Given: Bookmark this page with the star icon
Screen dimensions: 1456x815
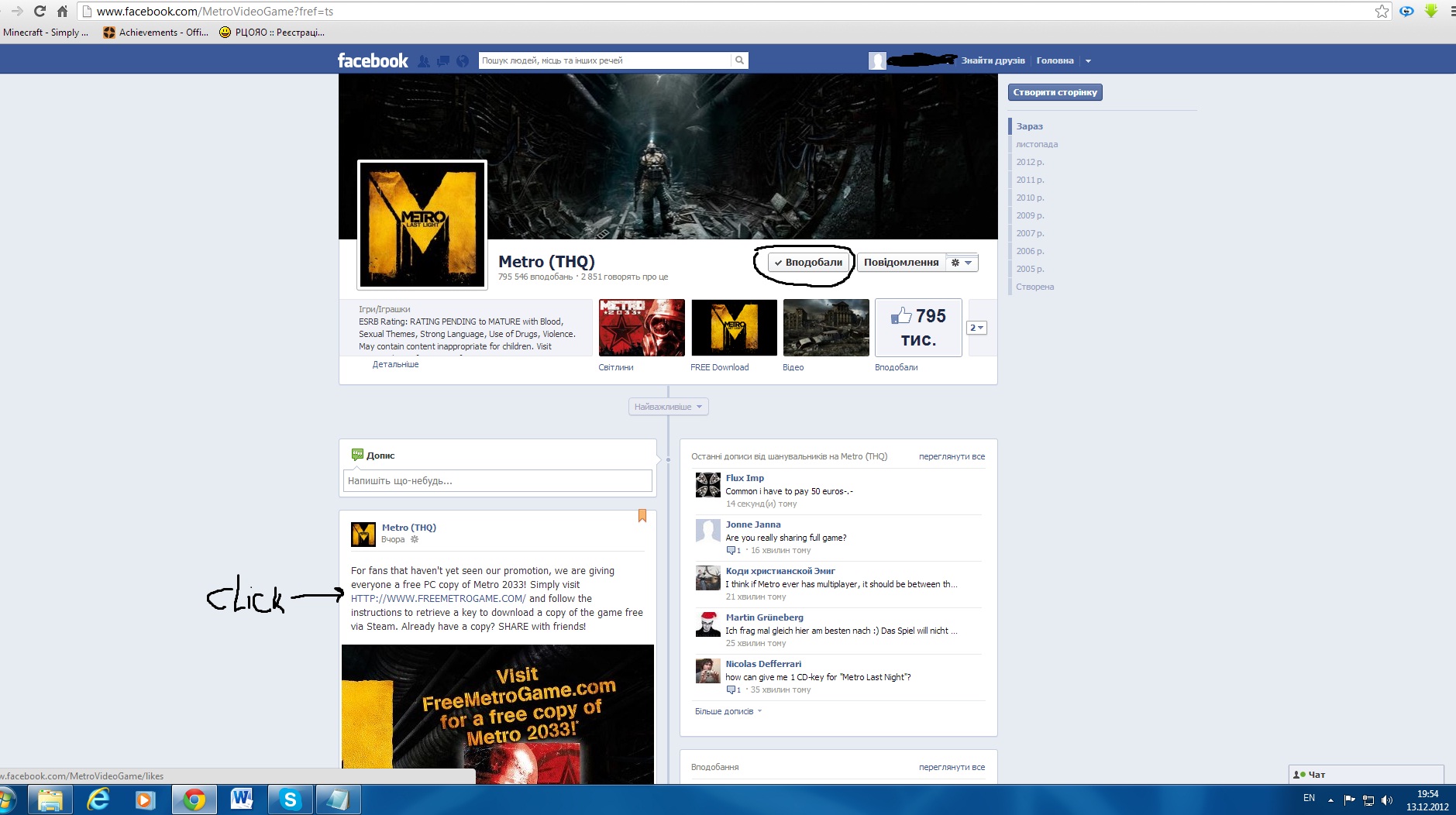Looking at the screenshot, I should [x=1382, y=11].
